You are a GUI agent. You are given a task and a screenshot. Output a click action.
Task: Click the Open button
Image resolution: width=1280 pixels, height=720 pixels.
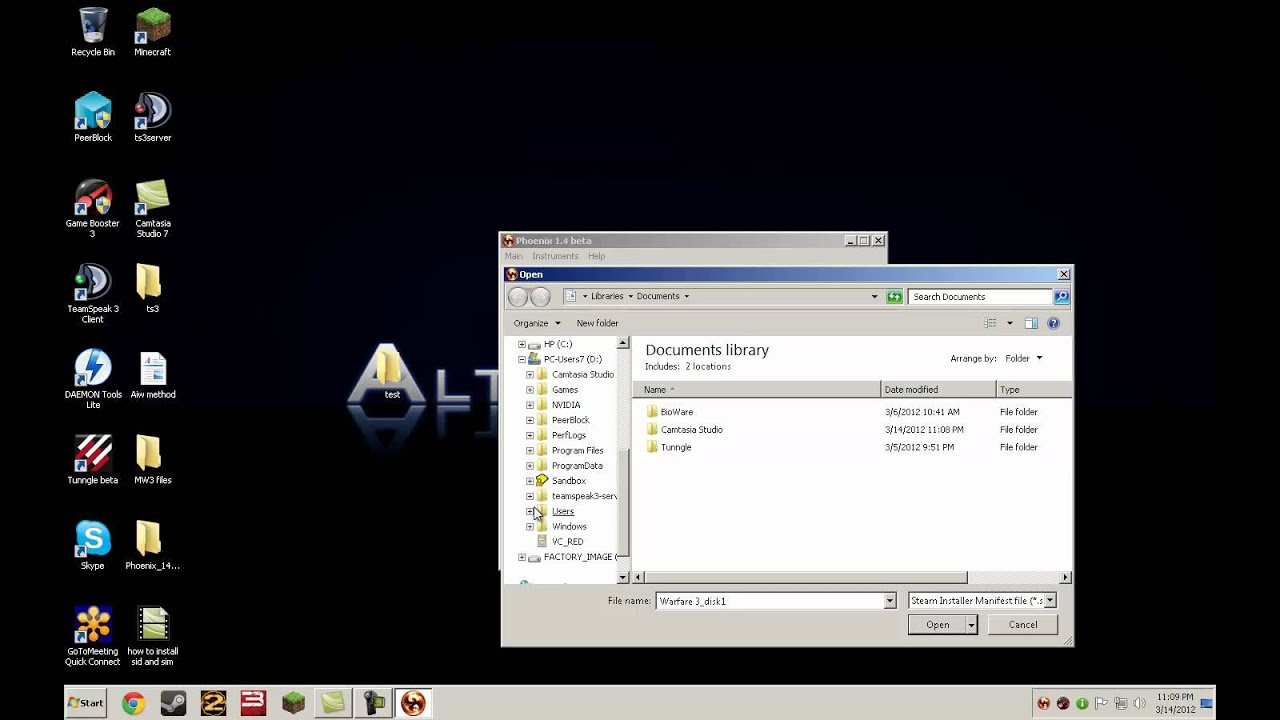coord(936,624)
